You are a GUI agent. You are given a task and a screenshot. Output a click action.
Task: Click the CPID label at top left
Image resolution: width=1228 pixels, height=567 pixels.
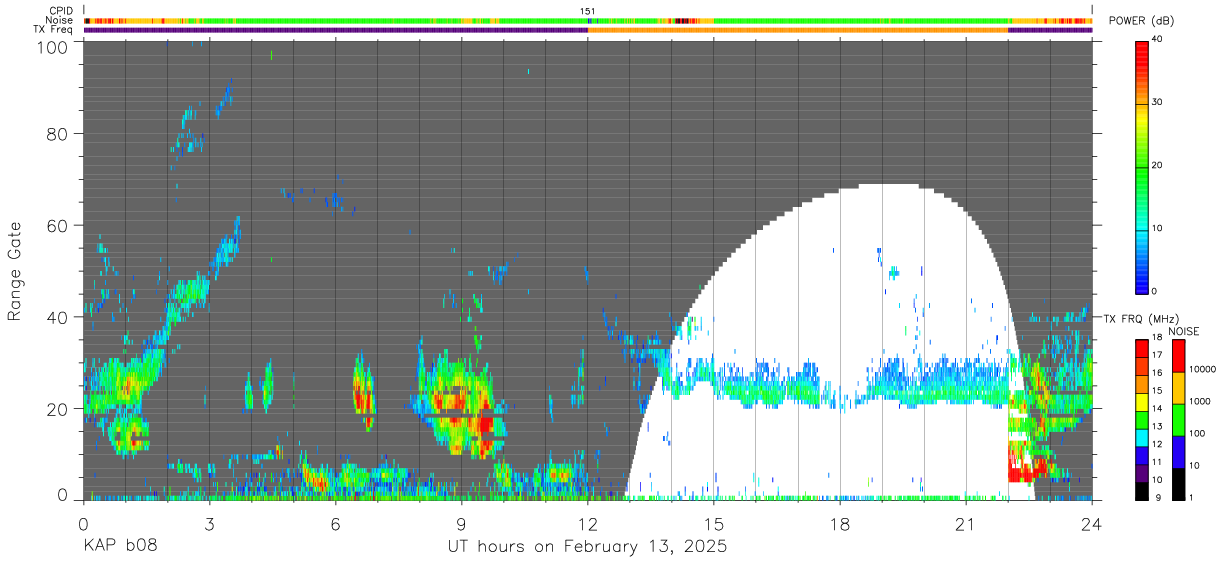click(60, 11)
